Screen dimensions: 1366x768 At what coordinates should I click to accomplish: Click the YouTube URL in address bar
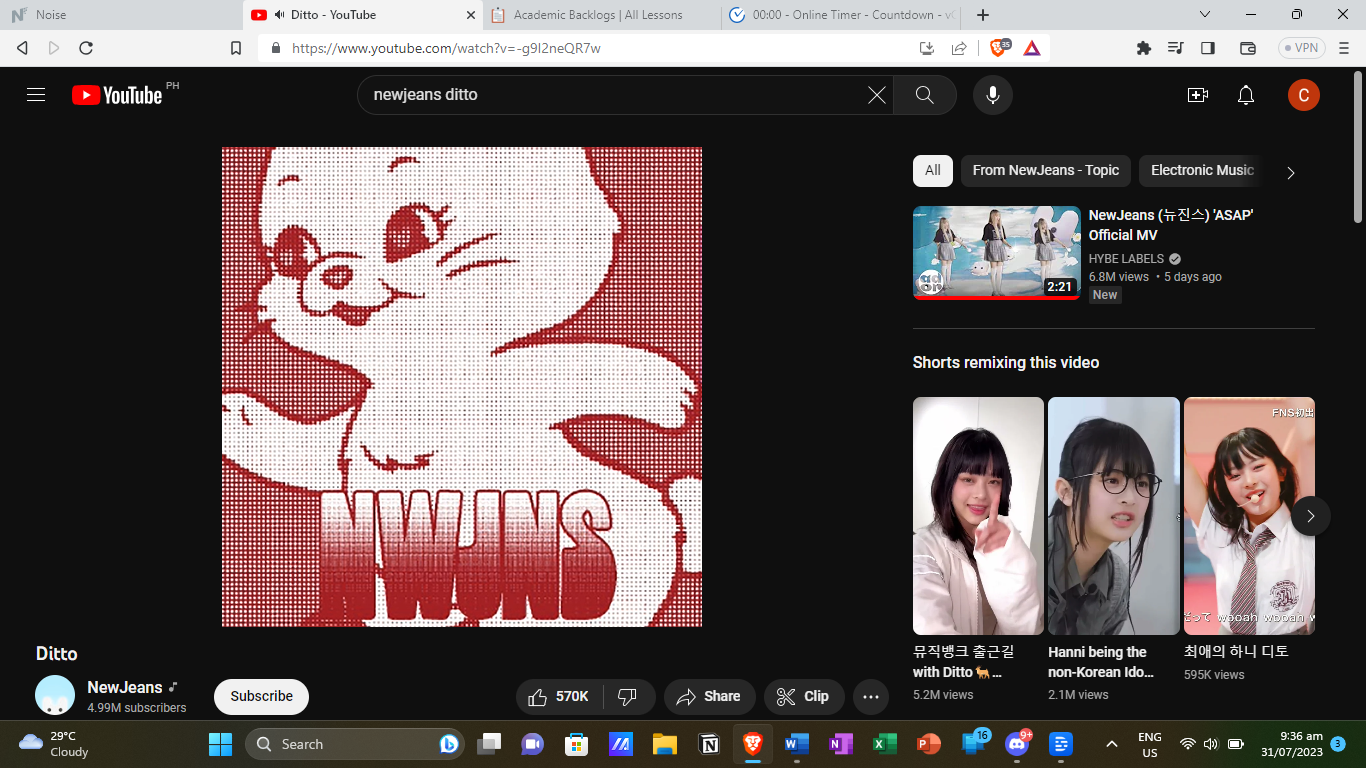coord(446,48)
